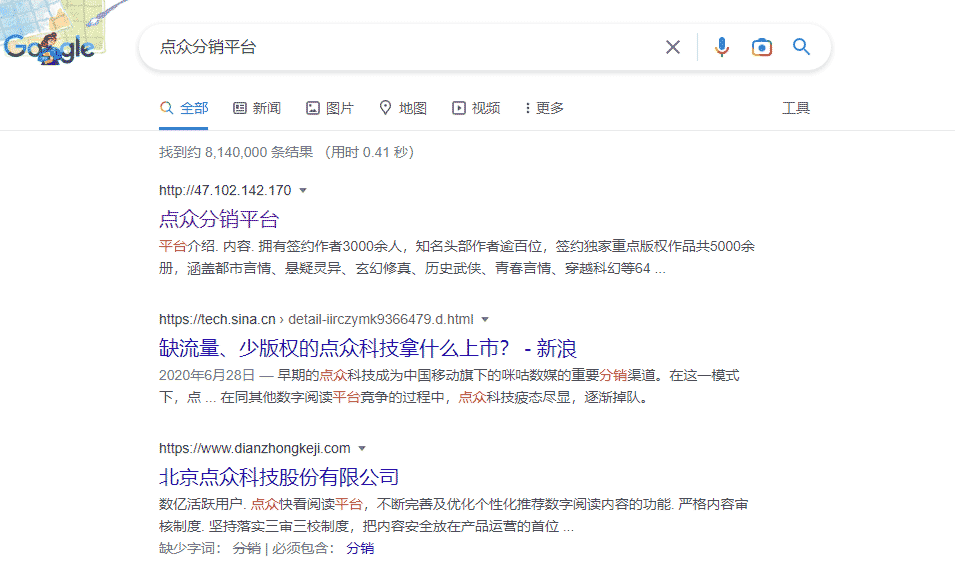This screenshot has height=577, width=955.
Task: Select the 新闻 news icon tab
Action: [x=256, y=107]
